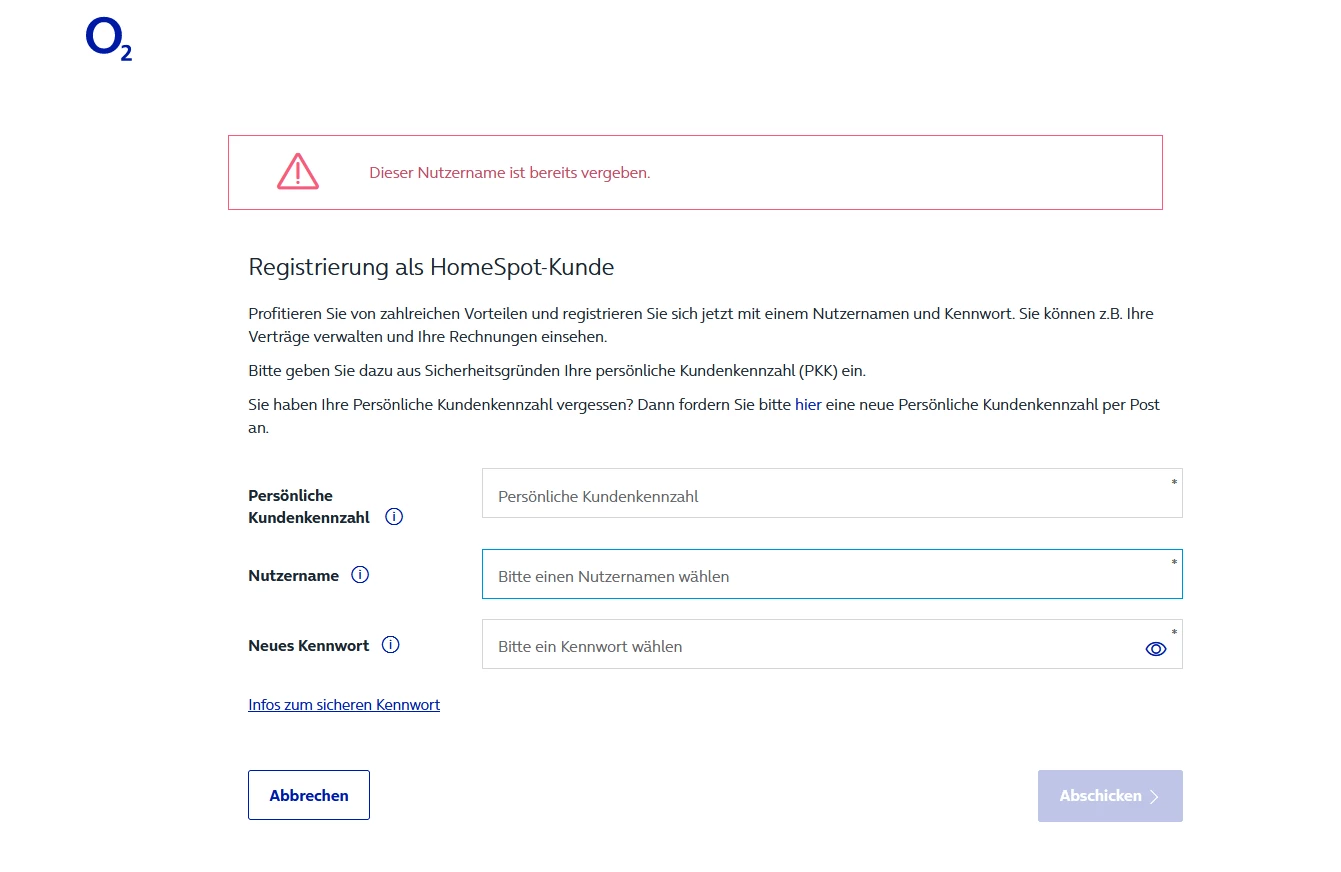Toggle password visibility with the eye icon
1341x872 pixels.
pos(1155,649)
